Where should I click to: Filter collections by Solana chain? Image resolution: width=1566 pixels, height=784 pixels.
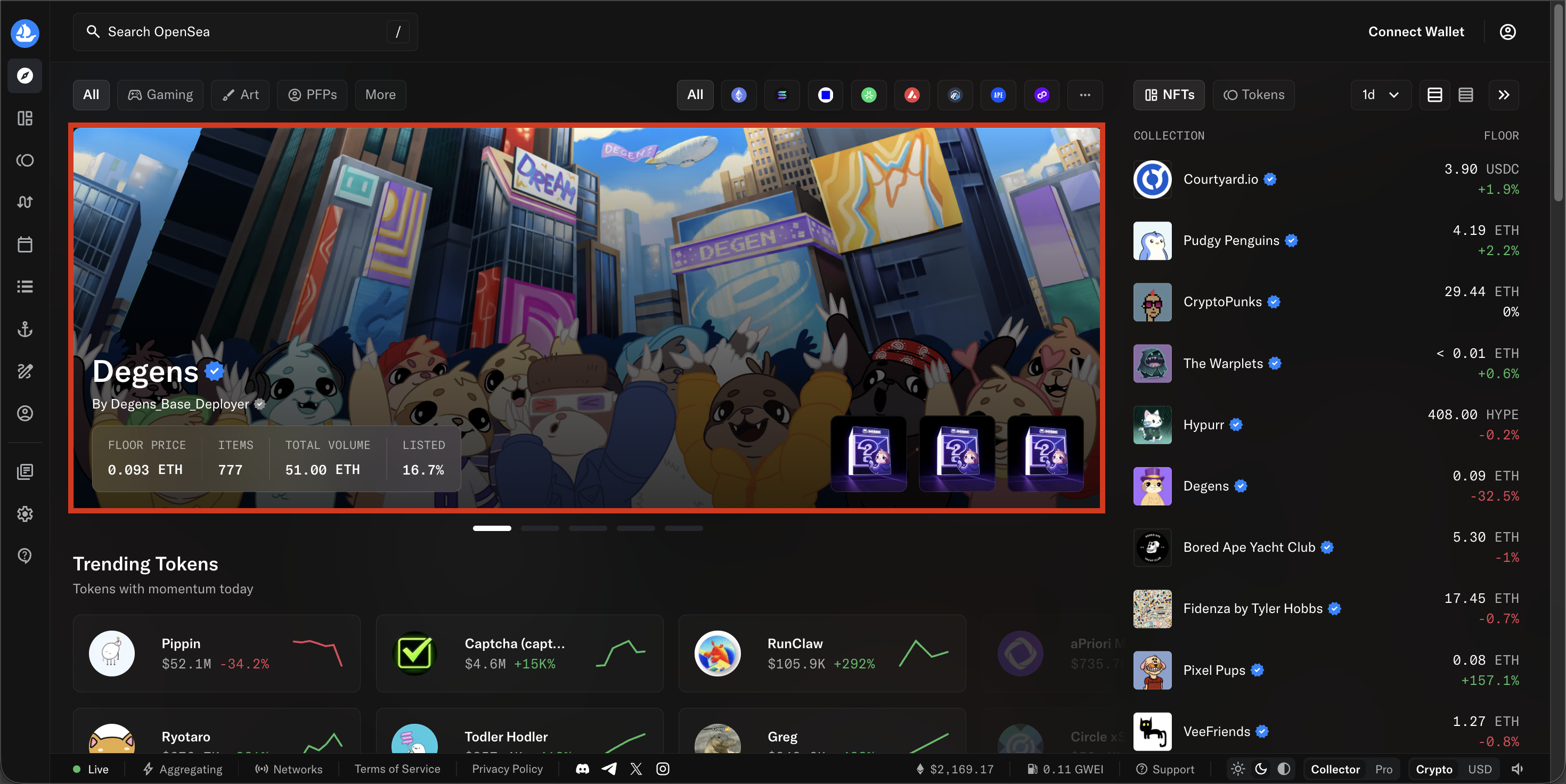coord(782,95)
